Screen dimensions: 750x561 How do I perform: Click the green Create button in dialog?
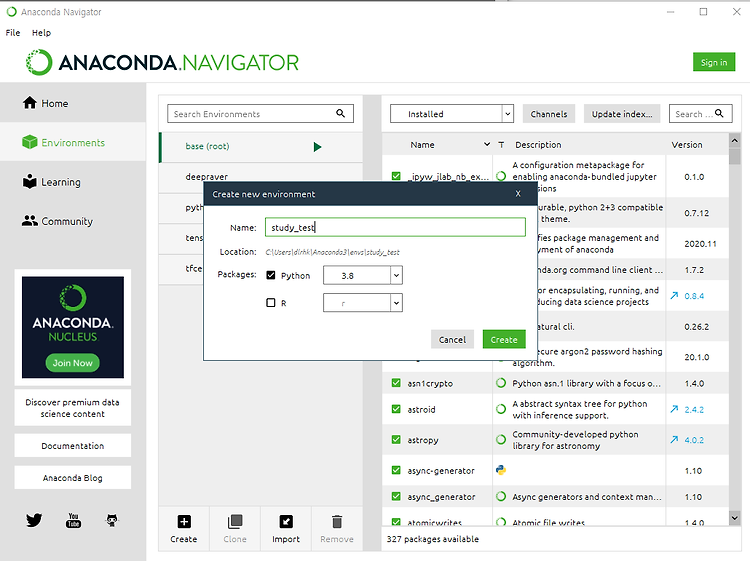pyautogui.click(x=504, y=339)
